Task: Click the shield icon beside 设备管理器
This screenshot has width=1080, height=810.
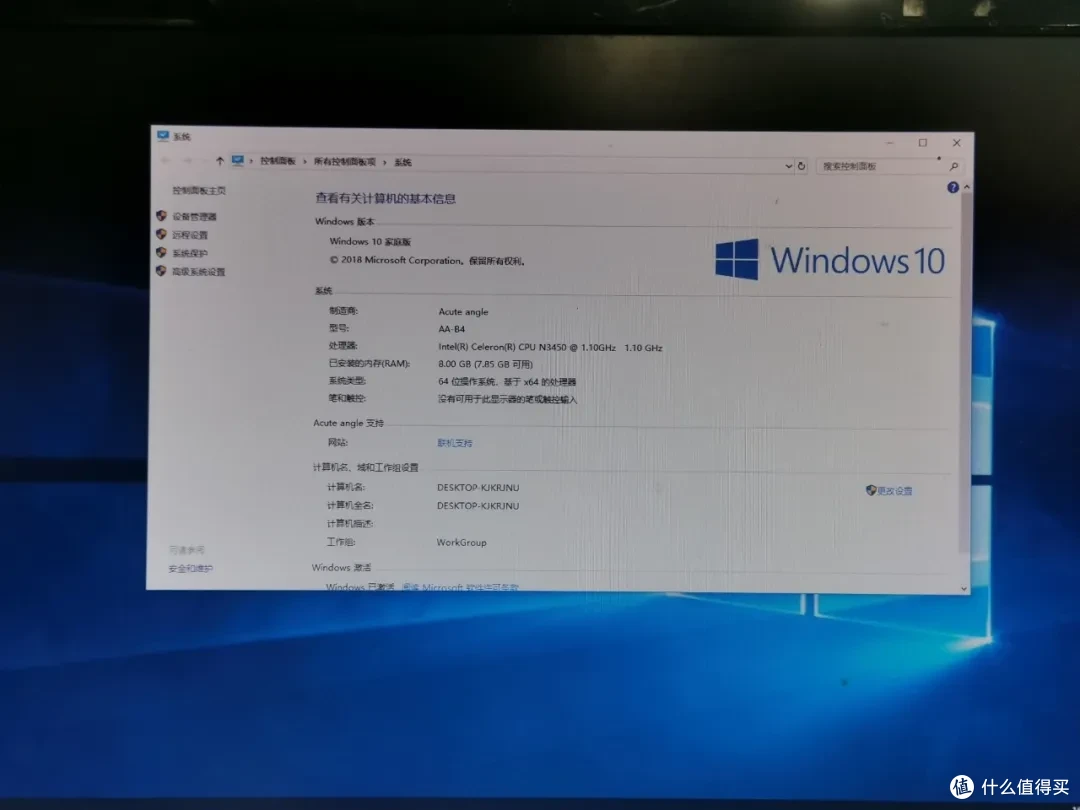Action: [161, 216]
